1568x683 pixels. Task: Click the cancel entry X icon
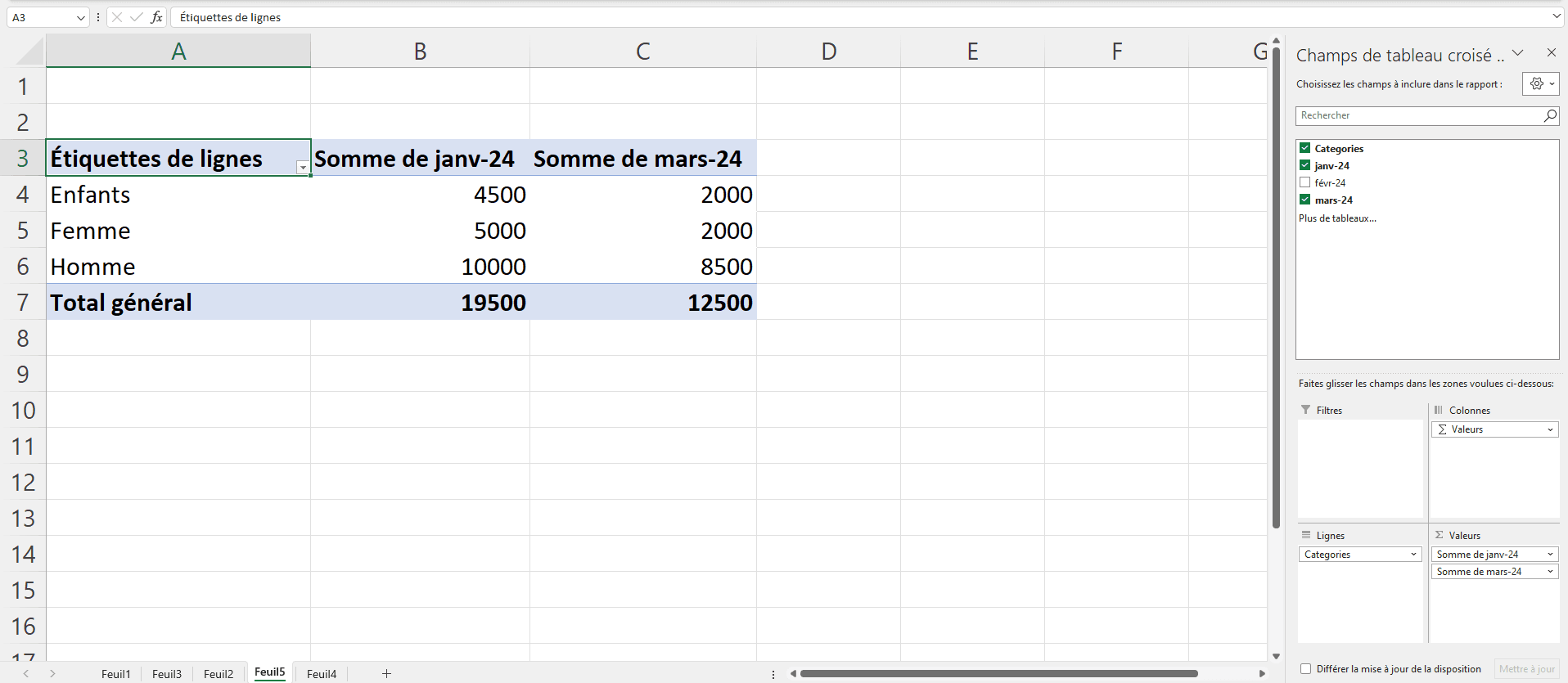coord(117,17)
